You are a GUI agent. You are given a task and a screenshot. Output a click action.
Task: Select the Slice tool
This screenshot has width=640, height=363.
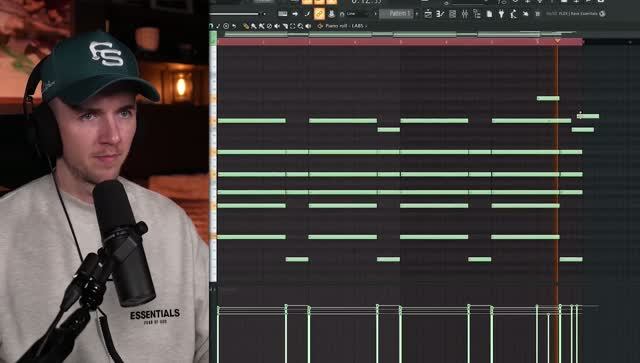point(284,26)
